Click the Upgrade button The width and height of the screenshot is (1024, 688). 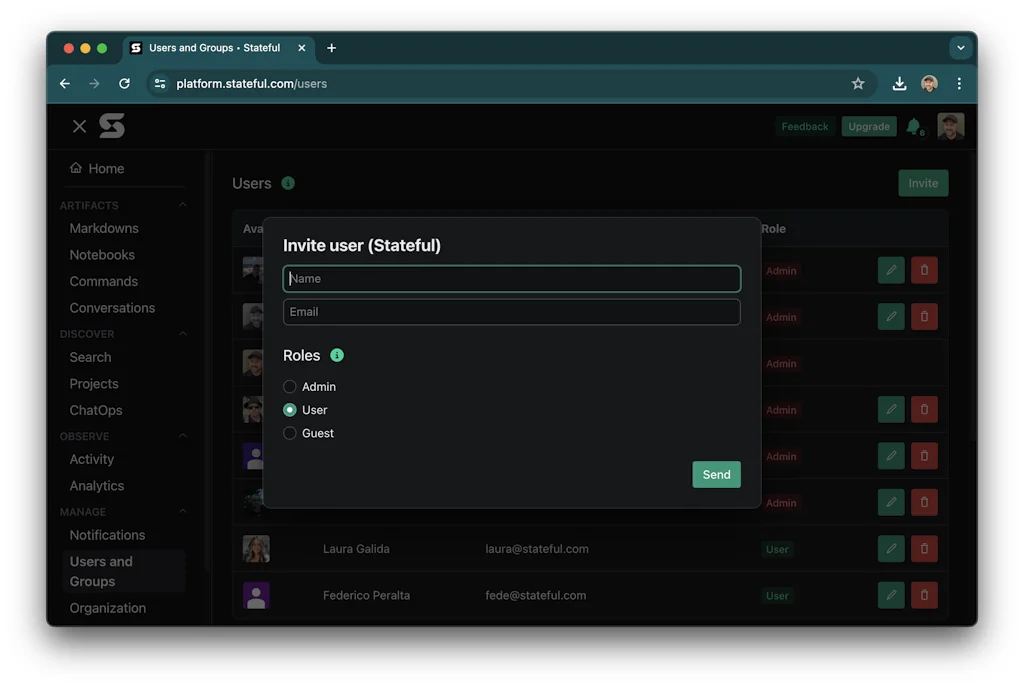[868, 126]
